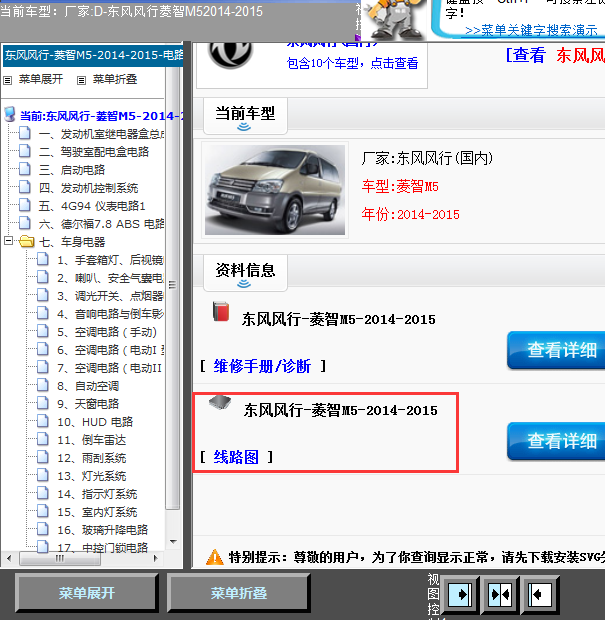Select 5、空调电路（手动） tree item
605x620 pixels.
[x=107, y=332]
